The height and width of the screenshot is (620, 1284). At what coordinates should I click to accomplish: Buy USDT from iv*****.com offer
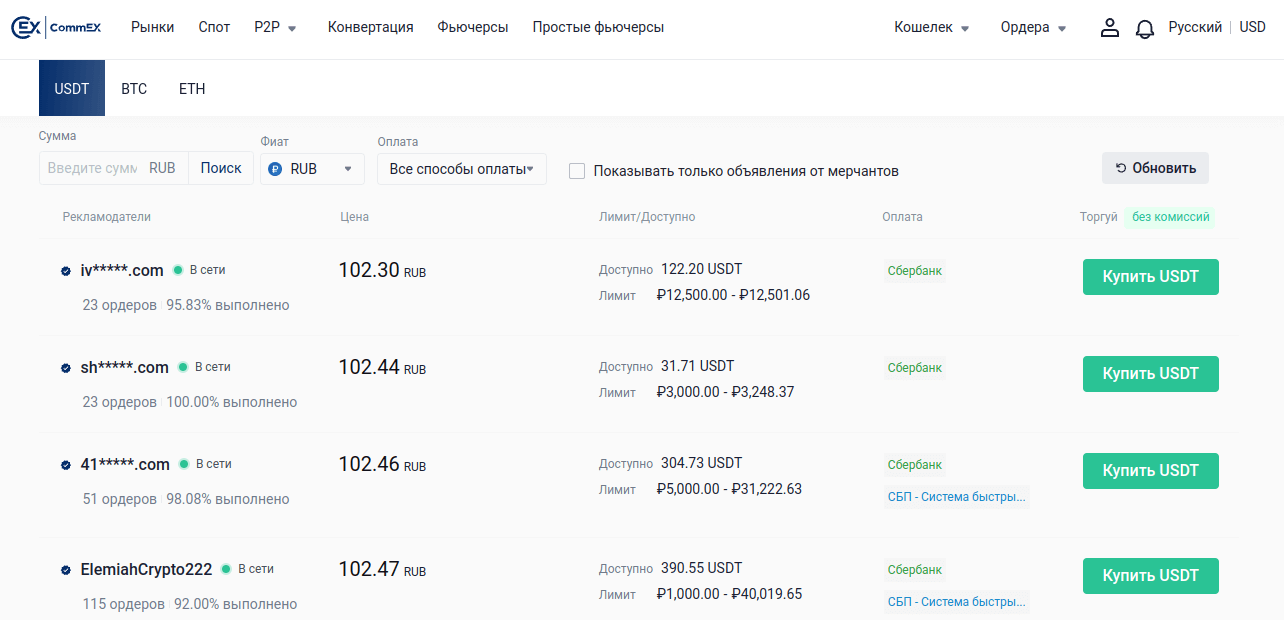1150,277
